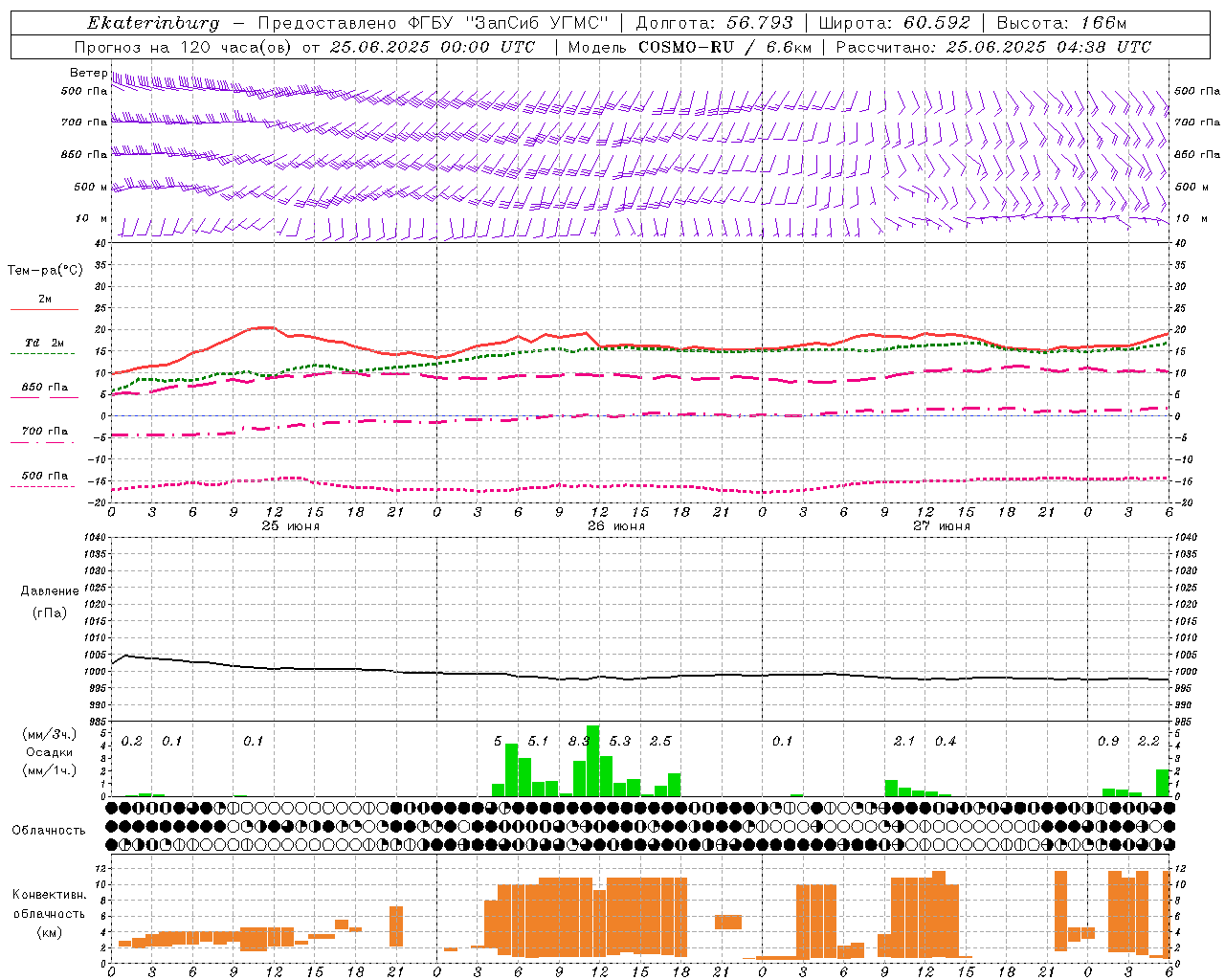
Task: Click the 'Конвективн.' convective cloud label
Action: tap(50, 895)
